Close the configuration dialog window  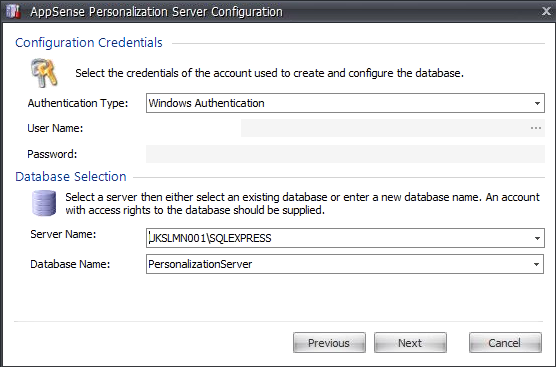point(546,11)
